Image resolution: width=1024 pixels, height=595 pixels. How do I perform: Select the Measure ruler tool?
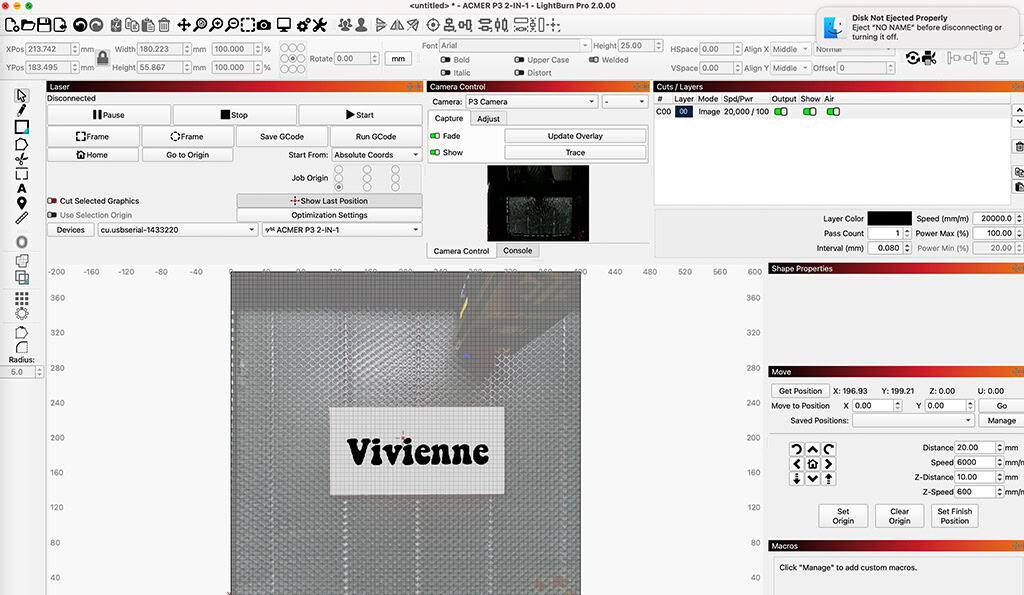point(22,218)
